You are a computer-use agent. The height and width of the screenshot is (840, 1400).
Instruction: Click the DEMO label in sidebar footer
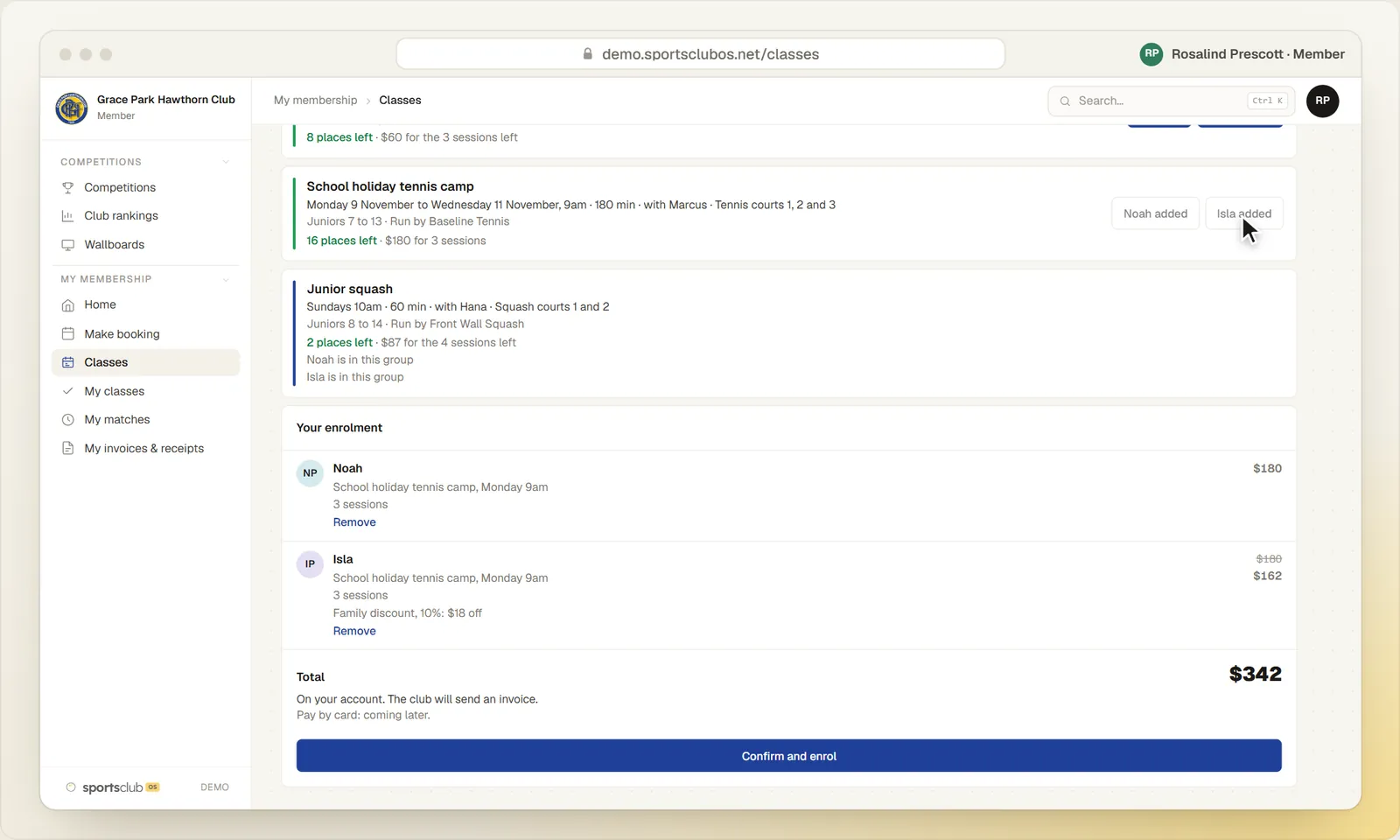click(x=214, y=787)
